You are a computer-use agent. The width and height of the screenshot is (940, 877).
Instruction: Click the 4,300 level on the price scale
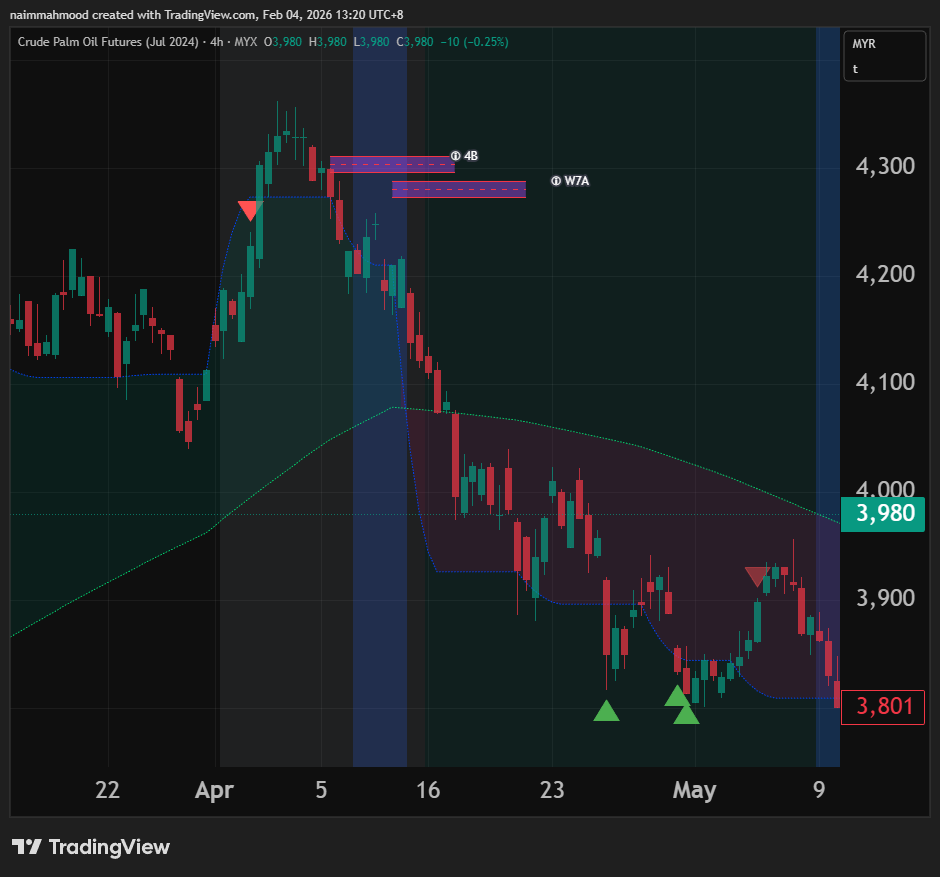point(885,166)
